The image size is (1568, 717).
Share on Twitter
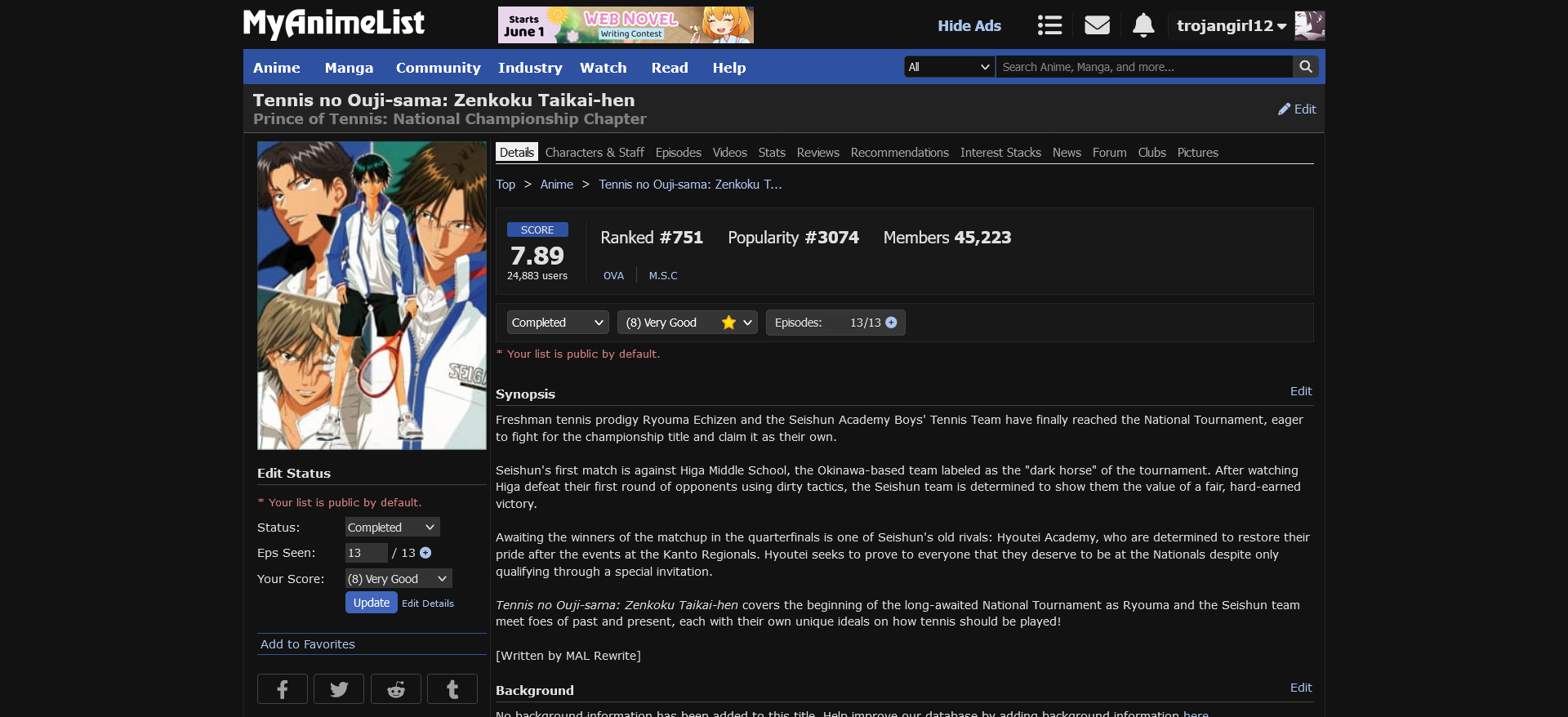point(339,689)
